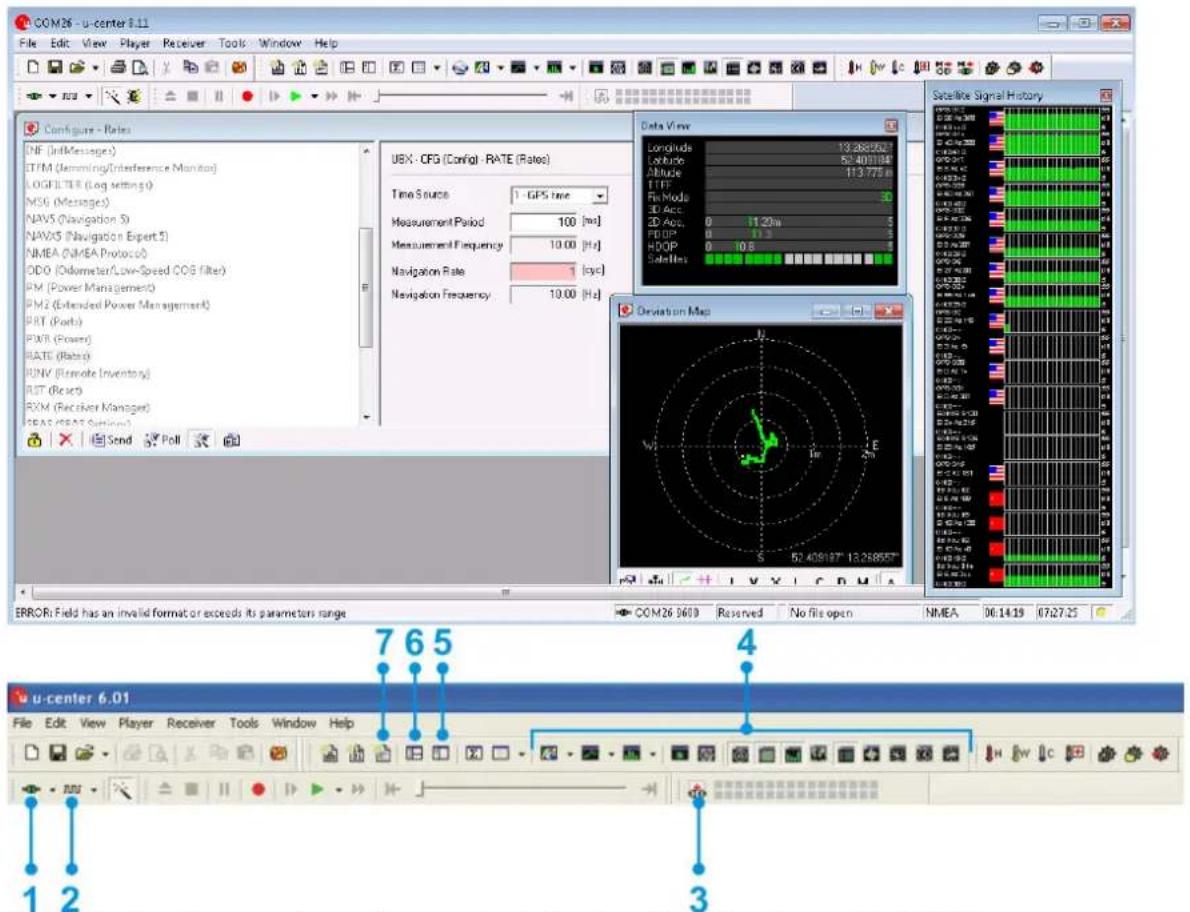Click Save icon in u-center 8.11 toolbar
The image size is (1190, 912).
(x=54, y=68)
